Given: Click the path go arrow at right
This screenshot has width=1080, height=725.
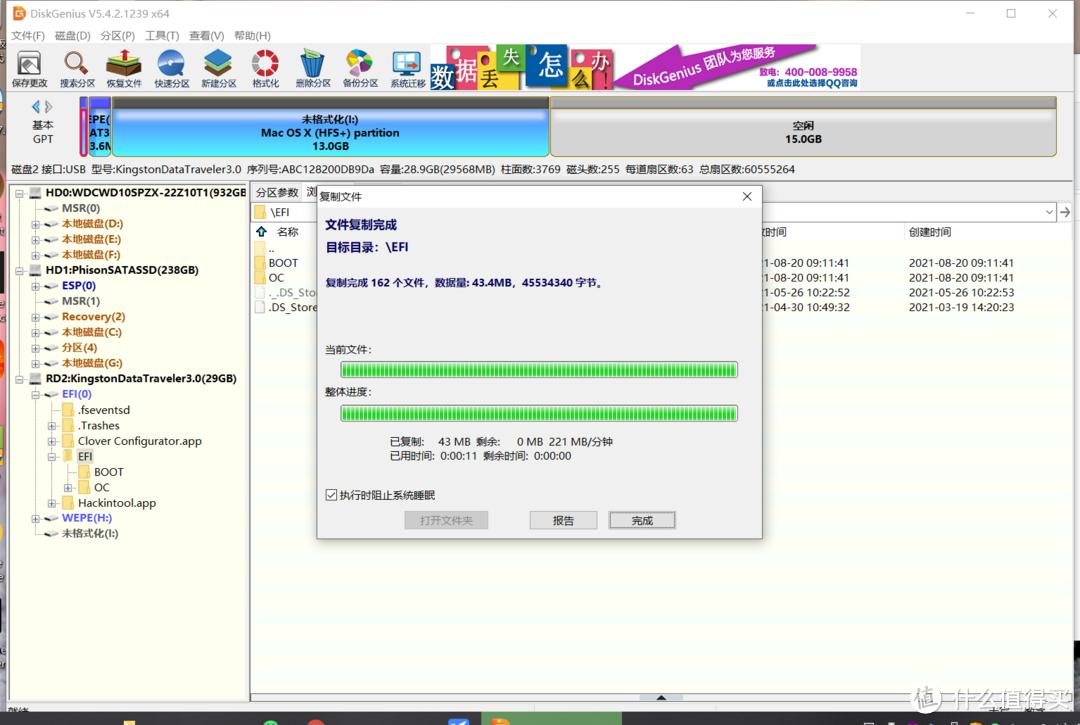Looking at the screenshot, I should (1065, 212).
